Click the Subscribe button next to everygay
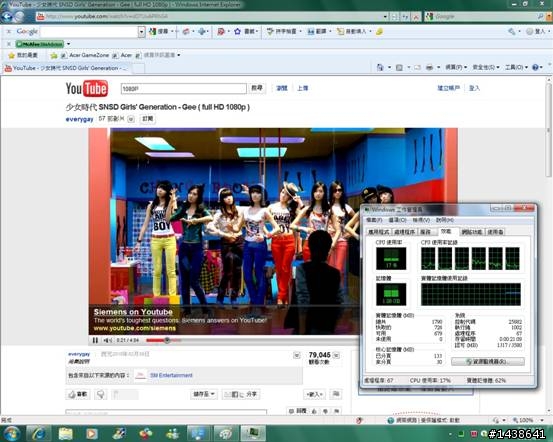The width and height of the screenshot is (553, 442). tap(147, 119)
